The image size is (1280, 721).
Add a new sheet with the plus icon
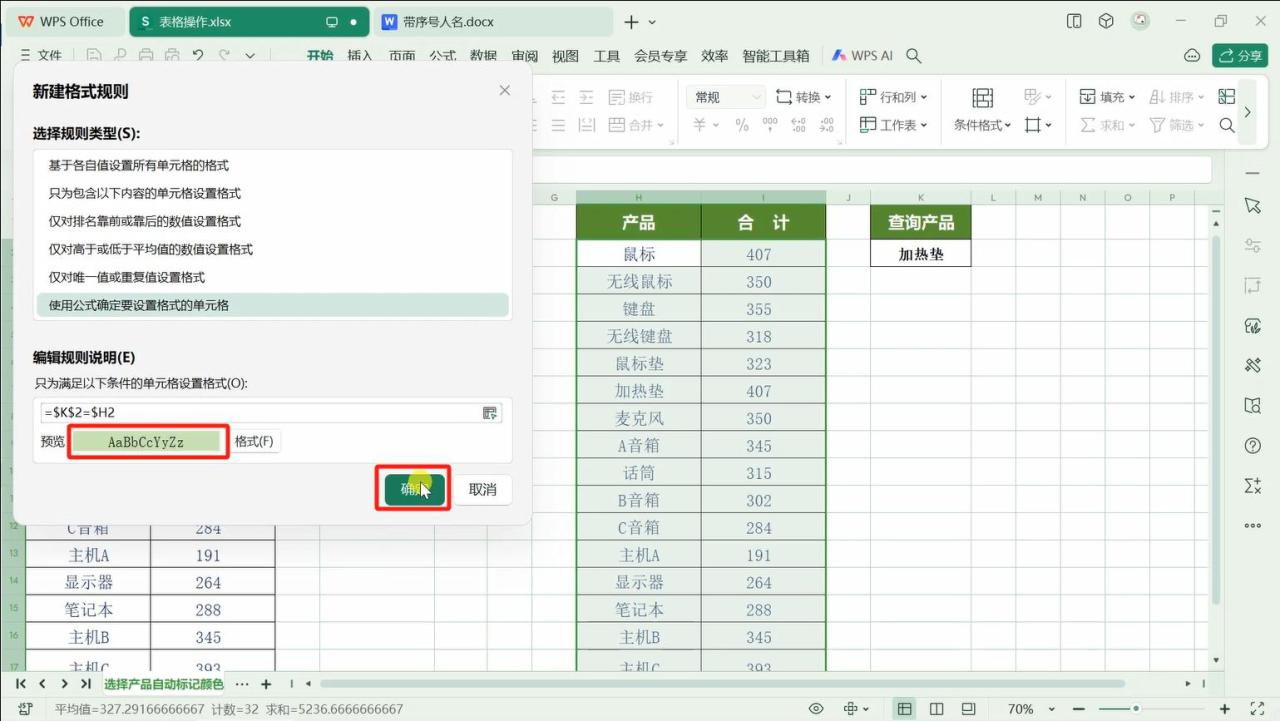[266, 684]
